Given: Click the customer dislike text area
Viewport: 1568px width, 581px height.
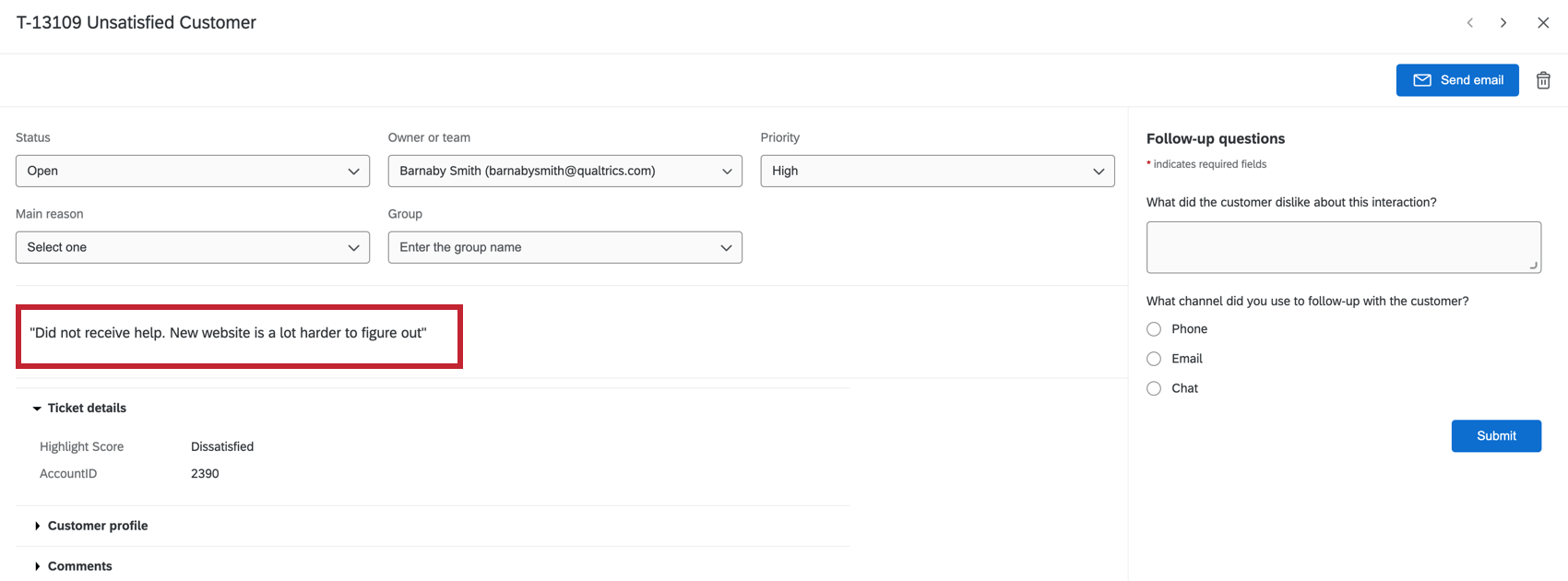Looking at the screenshot, I should pos(1343,247).
